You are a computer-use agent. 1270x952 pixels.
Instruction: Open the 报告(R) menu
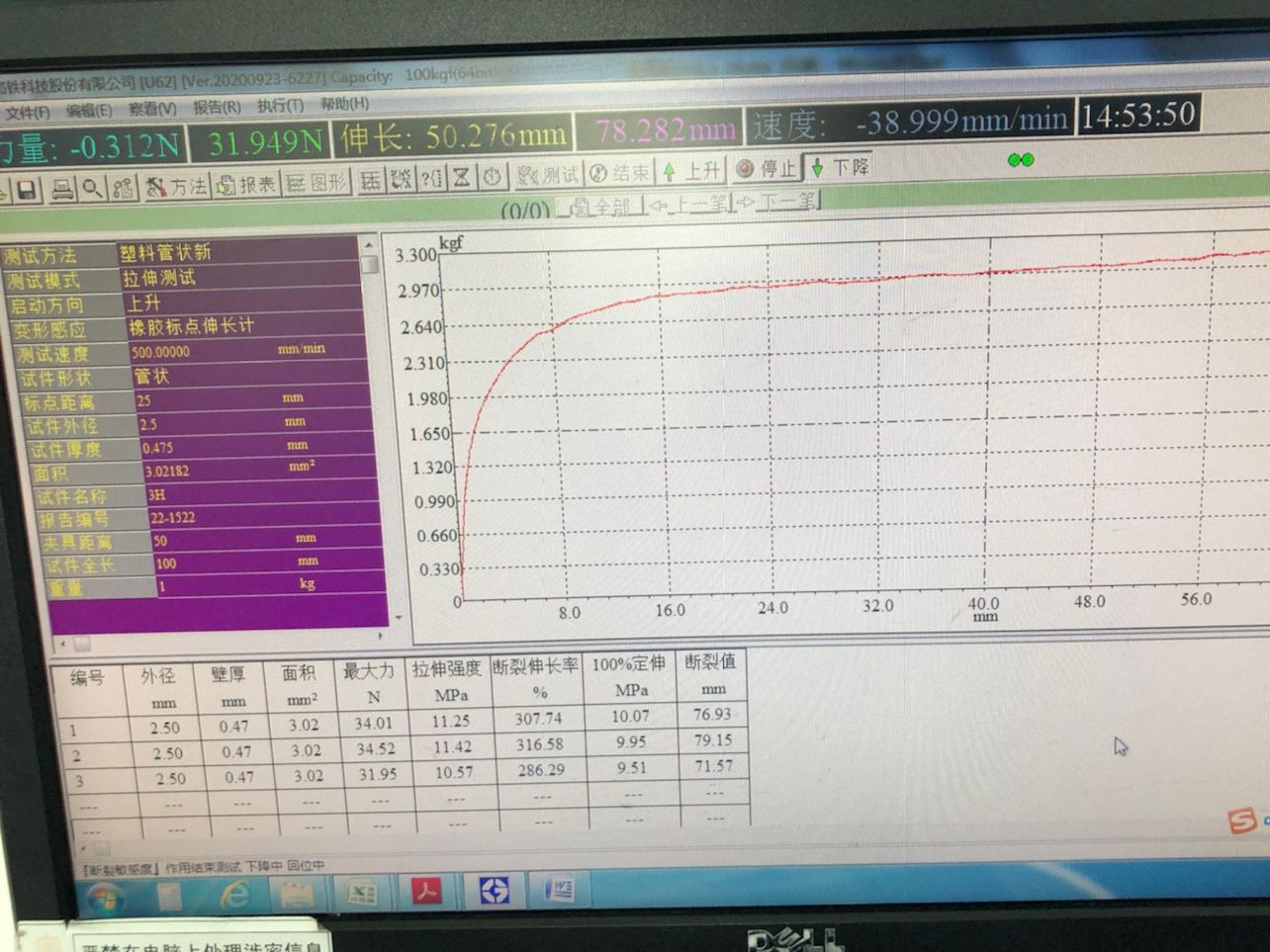pyautogui.click(x=216, y=107)
